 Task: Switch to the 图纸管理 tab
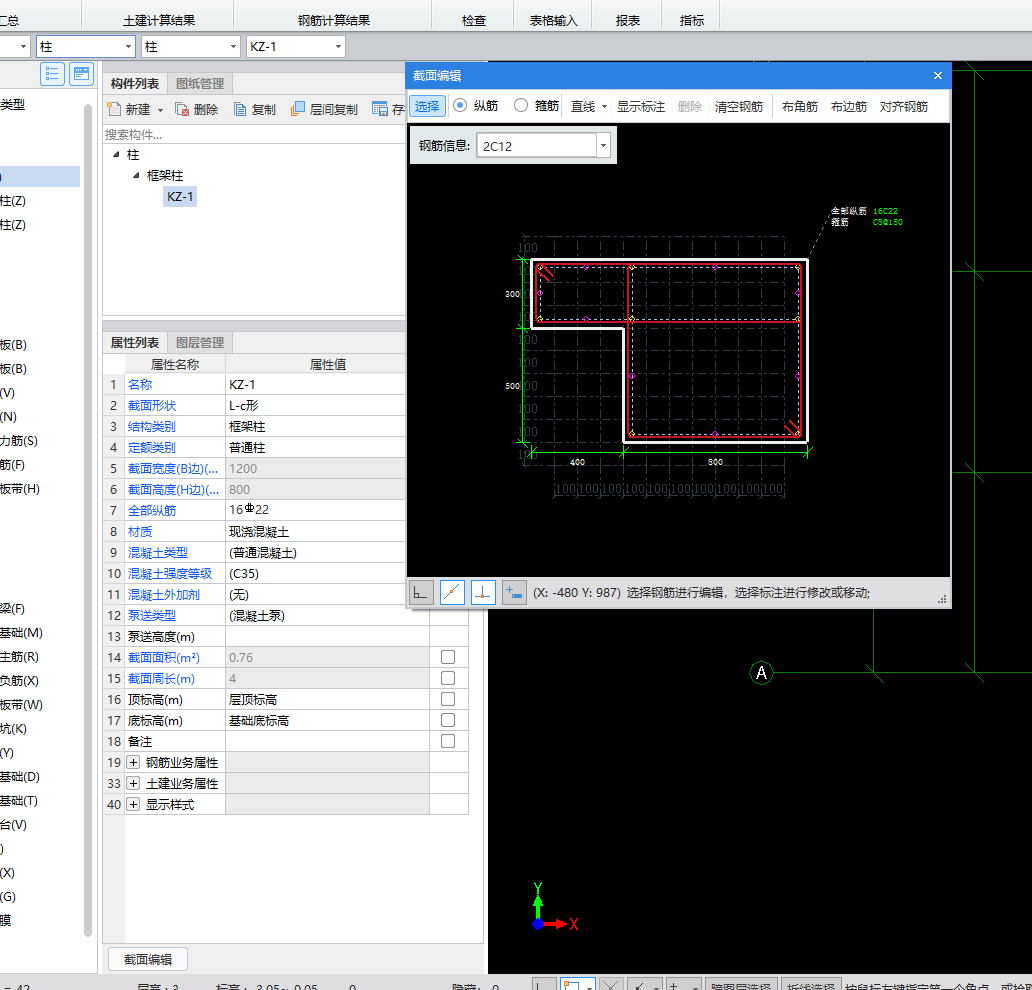coord(200,84)
